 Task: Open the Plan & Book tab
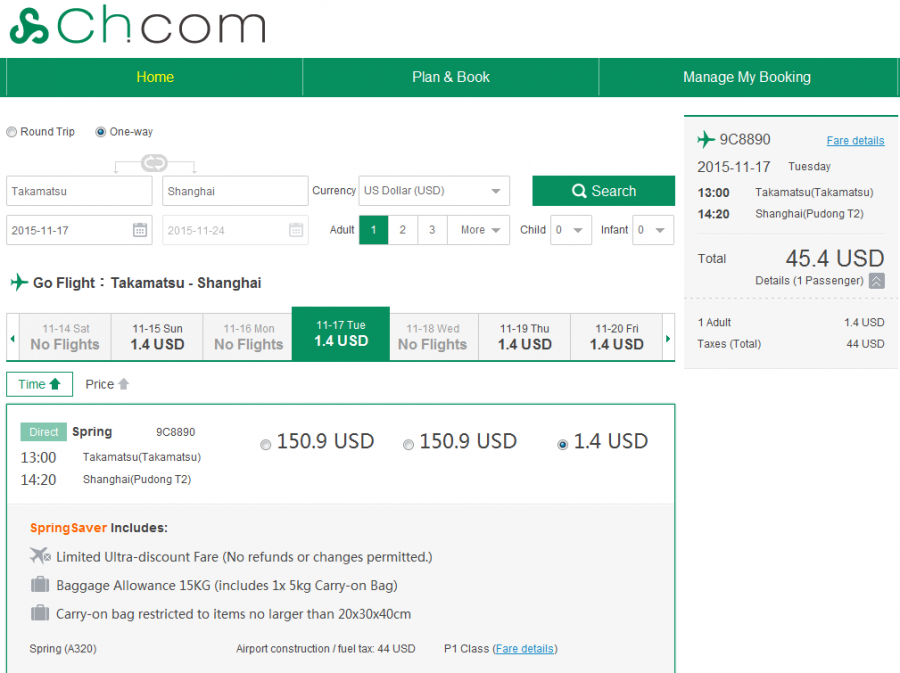[451, 77]
